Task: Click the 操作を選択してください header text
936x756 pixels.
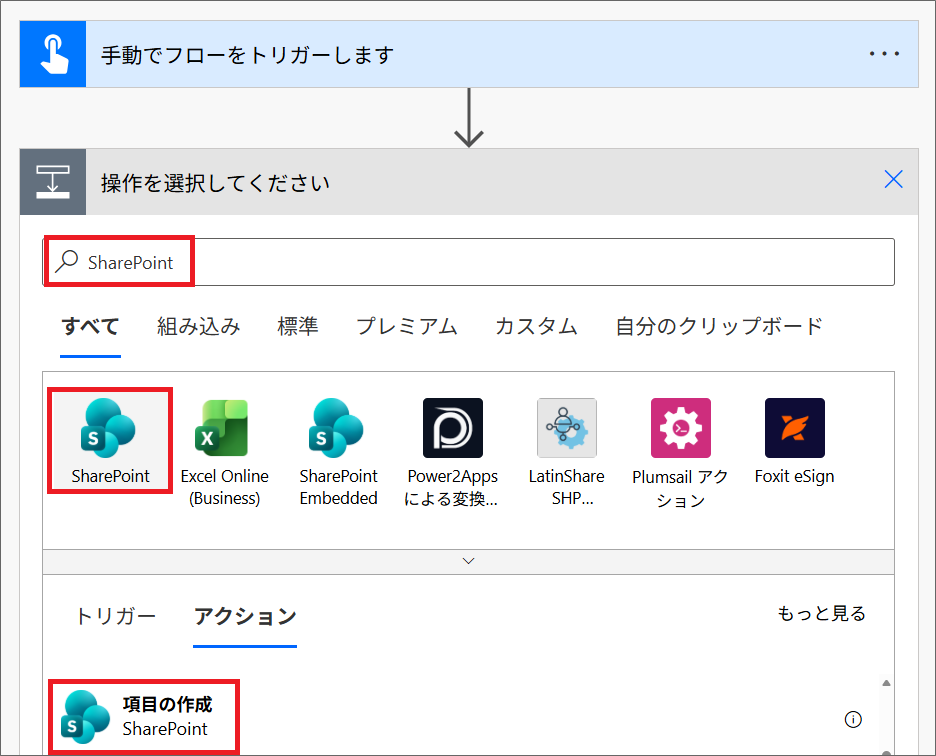Action: point(215,183)
